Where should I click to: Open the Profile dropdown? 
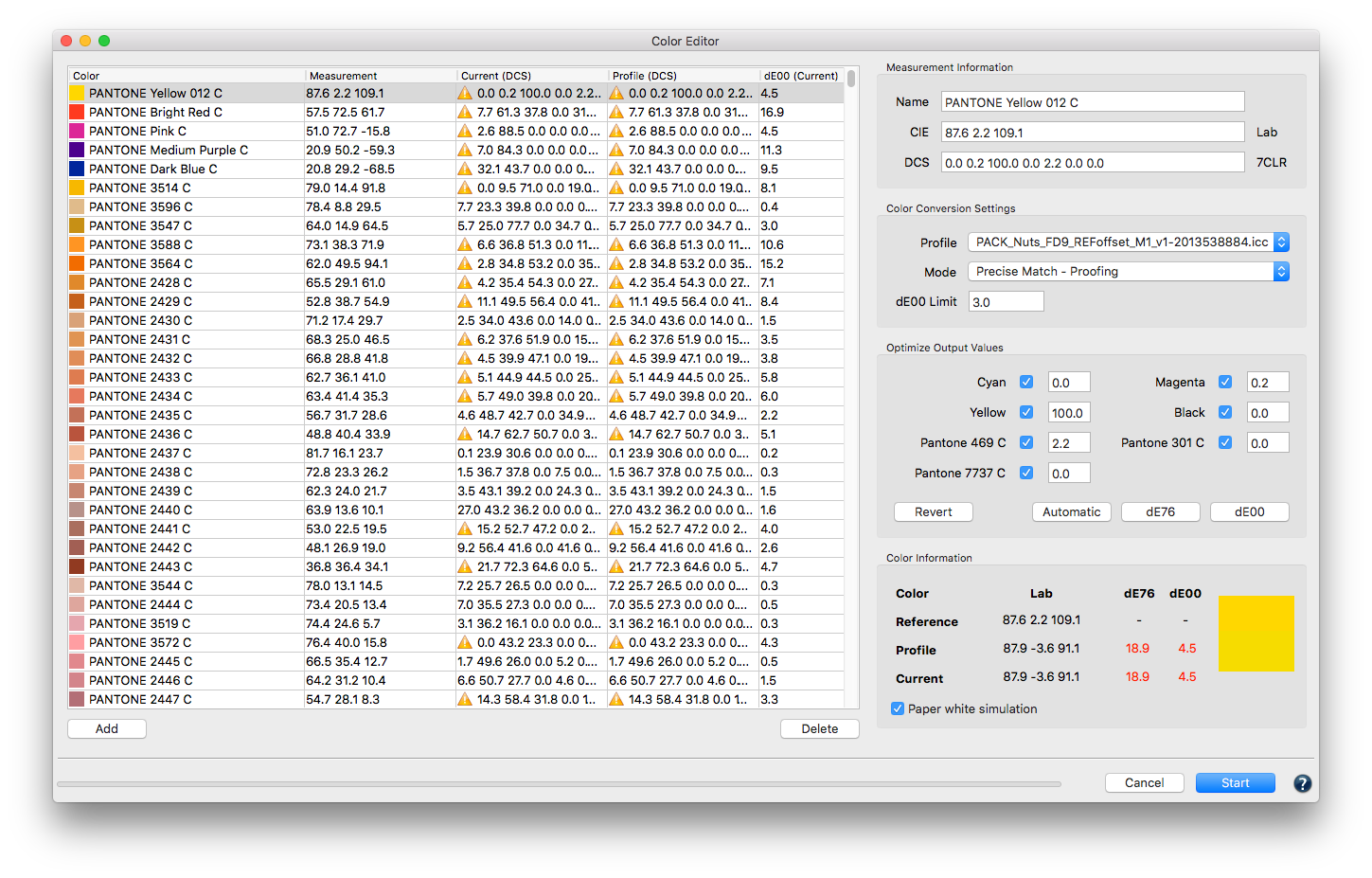pos(1128,242)
